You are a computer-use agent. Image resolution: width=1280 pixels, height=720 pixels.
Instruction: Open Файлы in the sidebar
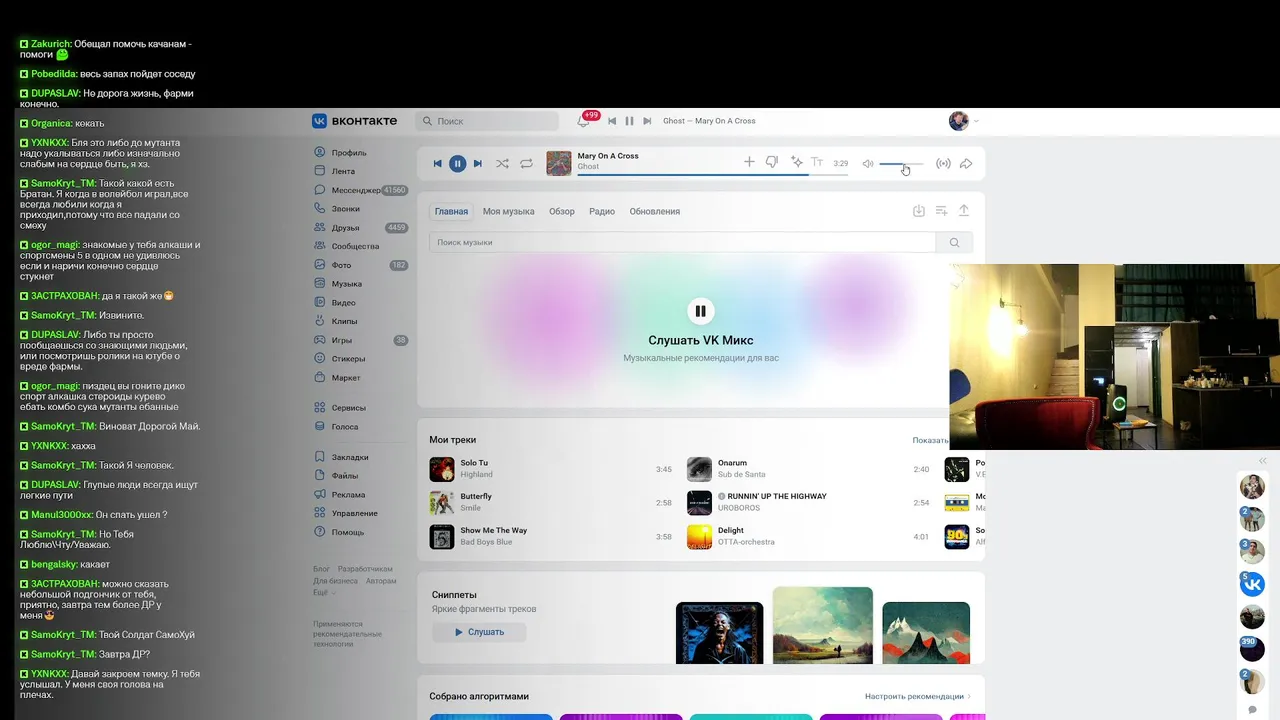click(345, 476)
